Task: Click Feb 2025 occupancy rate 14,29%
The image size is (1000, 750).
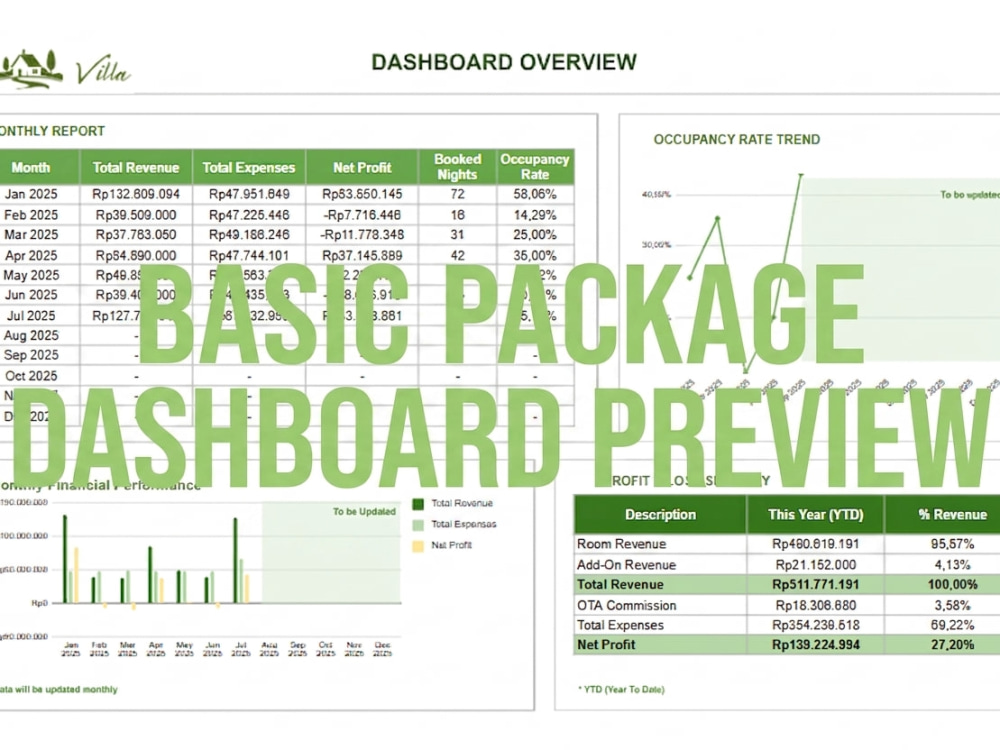Action: 534,215
